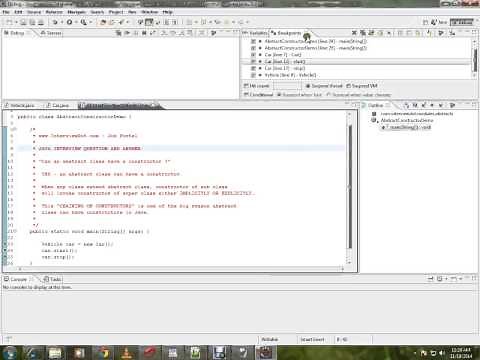Open Chrome from the Windows taskbar
This screenshot has height=360, width=480.
click(x=103, y=353)
